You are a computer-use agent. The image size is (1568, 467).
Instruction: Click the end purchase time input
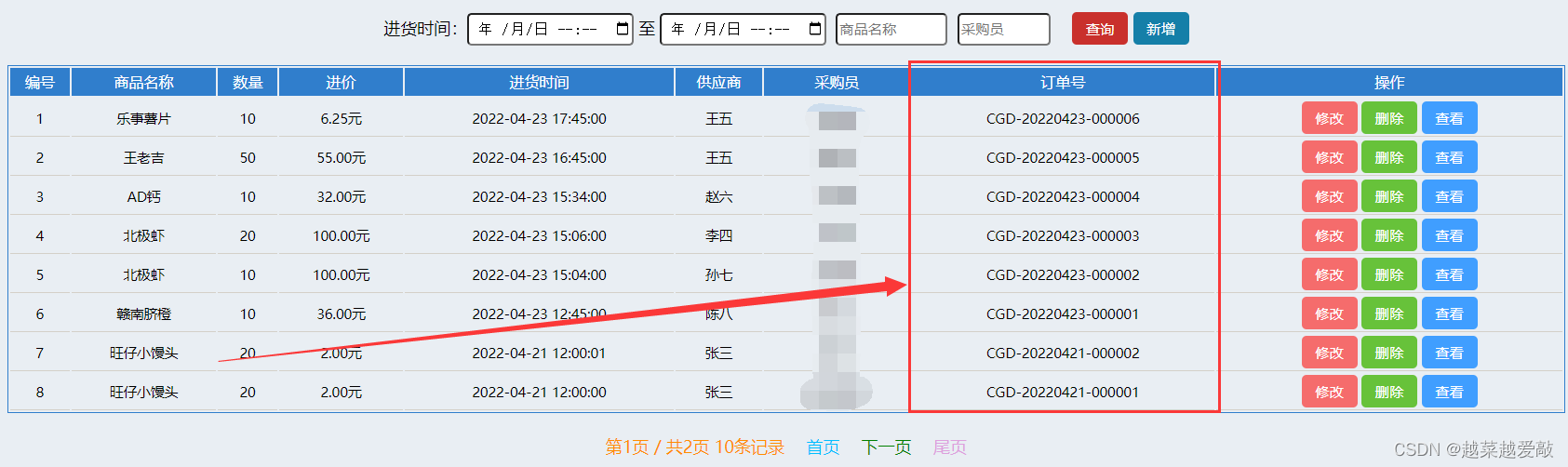click(743, 29)
